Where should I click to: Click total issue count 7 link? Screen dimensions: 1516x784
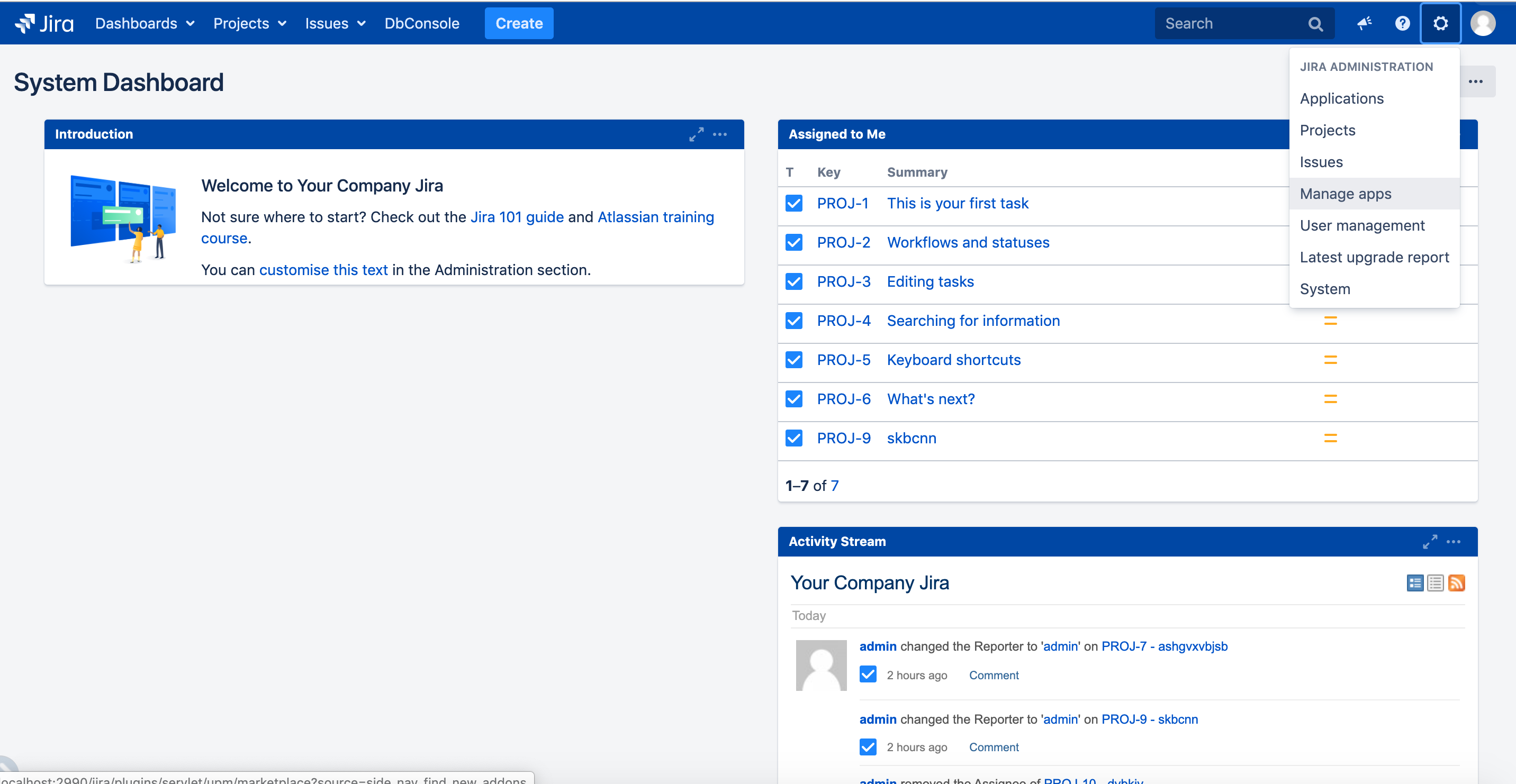(x=835, y=486)
